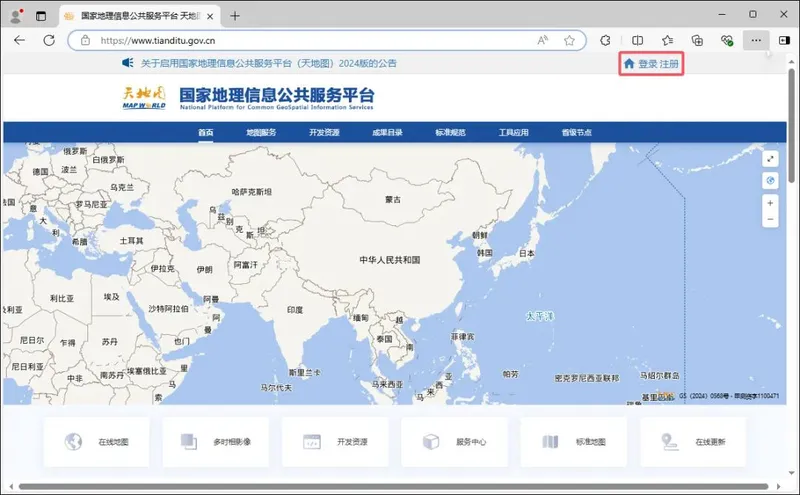
Task: Open the 2024版 announcement link
Action: tap(268, 63)
